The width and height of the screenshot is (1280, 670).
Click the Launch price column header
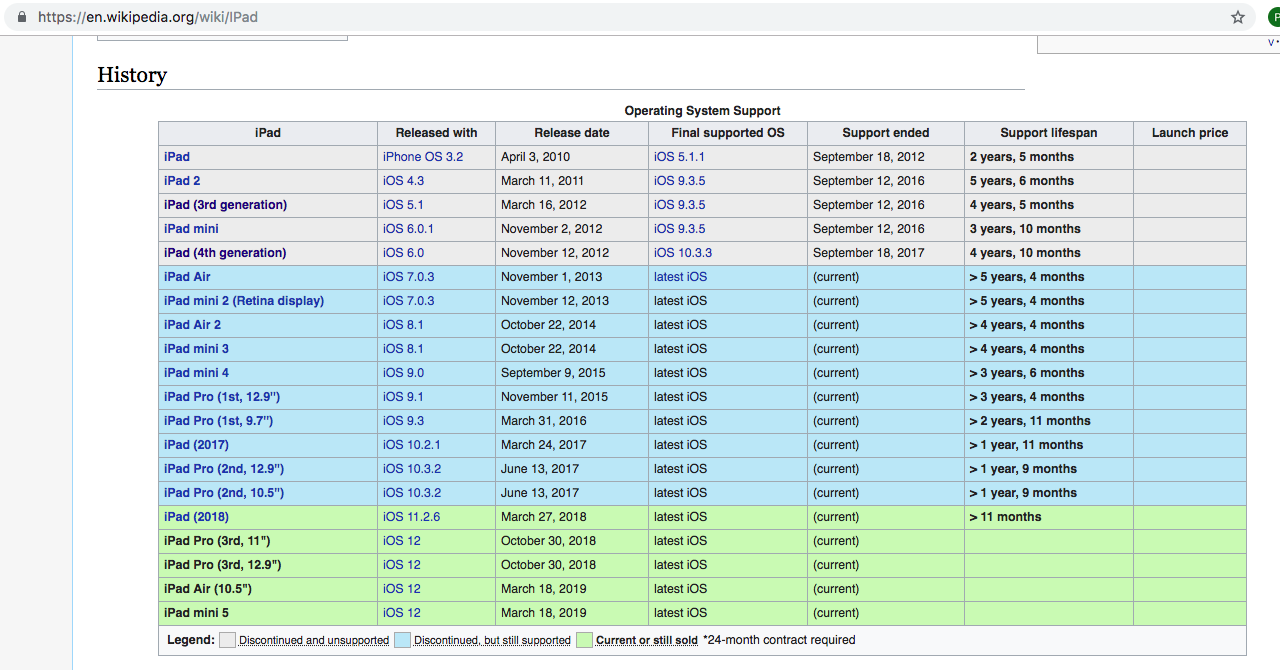point(1190,133)
